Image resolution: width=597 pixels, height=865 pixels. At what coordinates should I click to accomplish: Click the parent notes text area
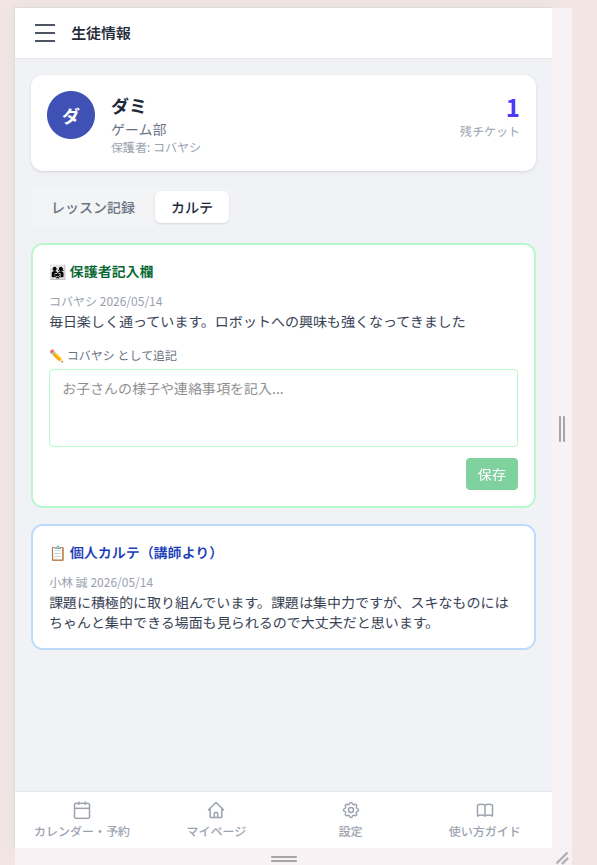(x=284, y=408)
